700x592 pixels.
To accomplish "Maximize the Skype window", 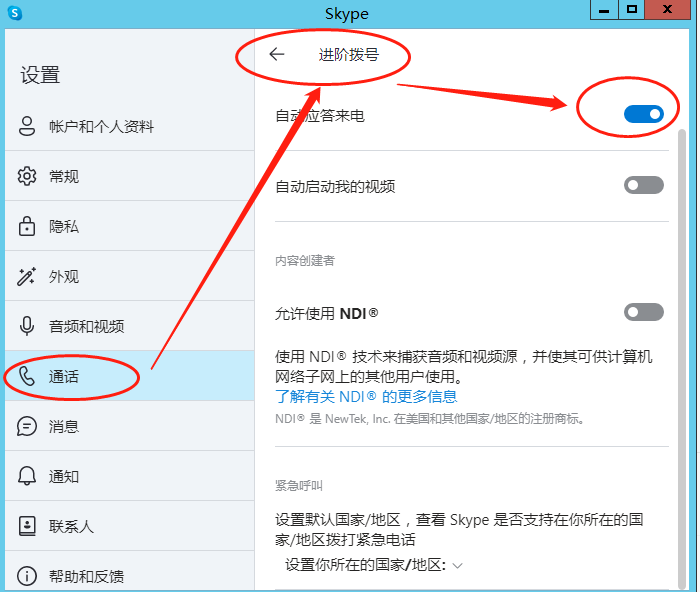I will pos(632,9).
